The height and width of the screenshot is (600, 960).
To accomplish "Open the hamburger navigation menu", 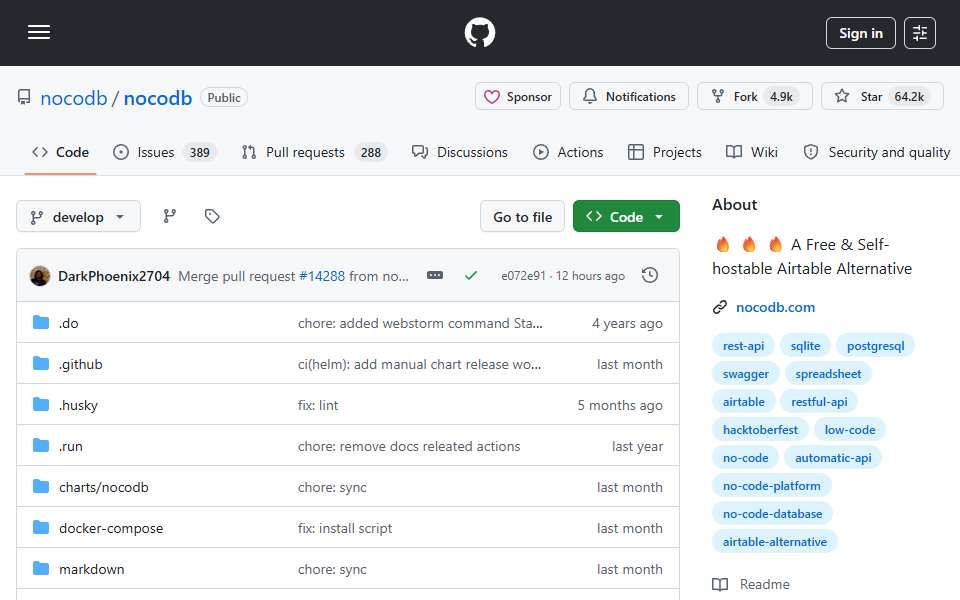I will (x=39, y=32).
